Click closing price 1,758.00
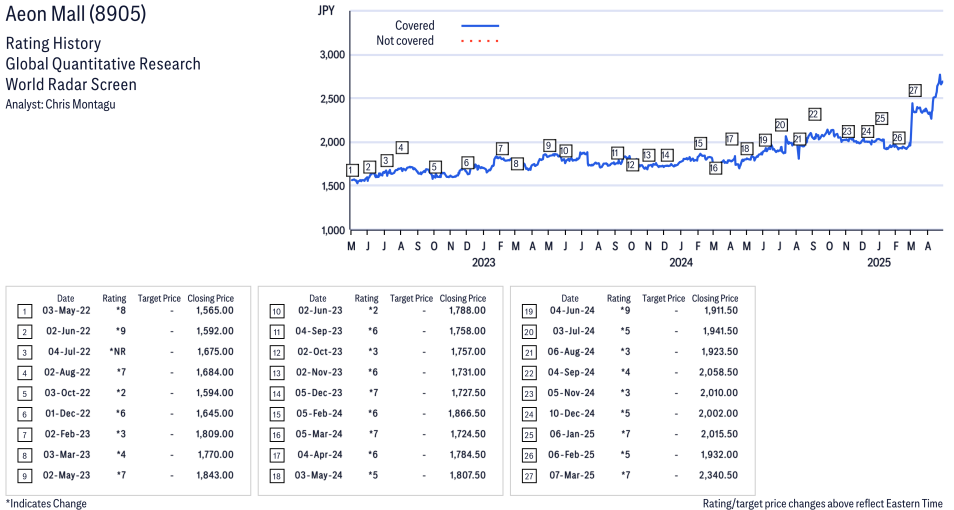954x510 pixels. (x=467, y=331)
